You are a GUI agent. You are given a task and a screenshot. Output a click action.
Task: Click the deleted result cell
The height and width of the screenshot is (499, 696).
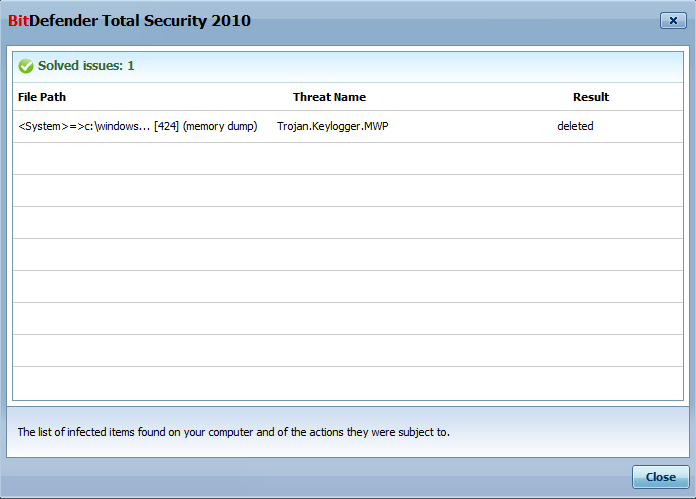(x=575, y=126)
